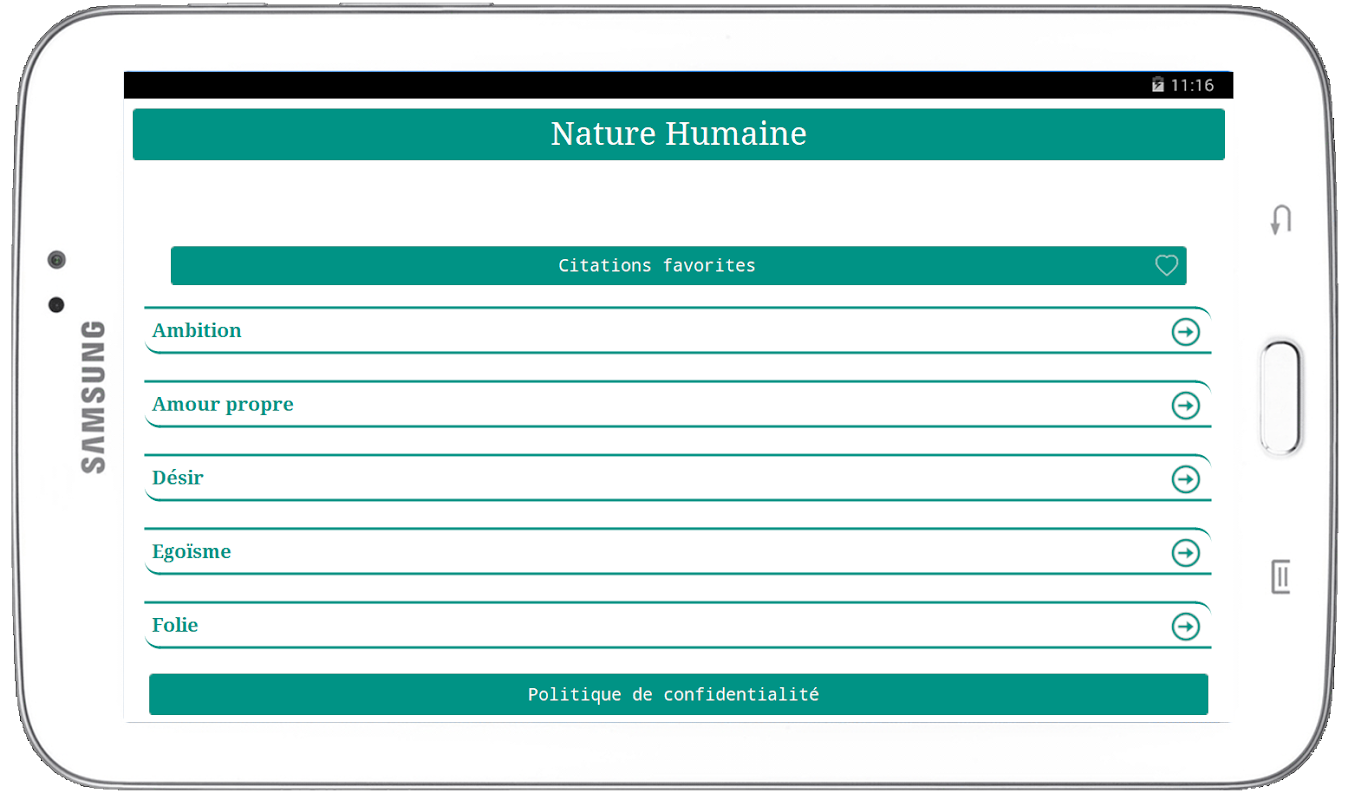The height and width of the screenshot is (800, 1355).
Task: Check the battery icon in the status bar
Action: [1158, 85]
